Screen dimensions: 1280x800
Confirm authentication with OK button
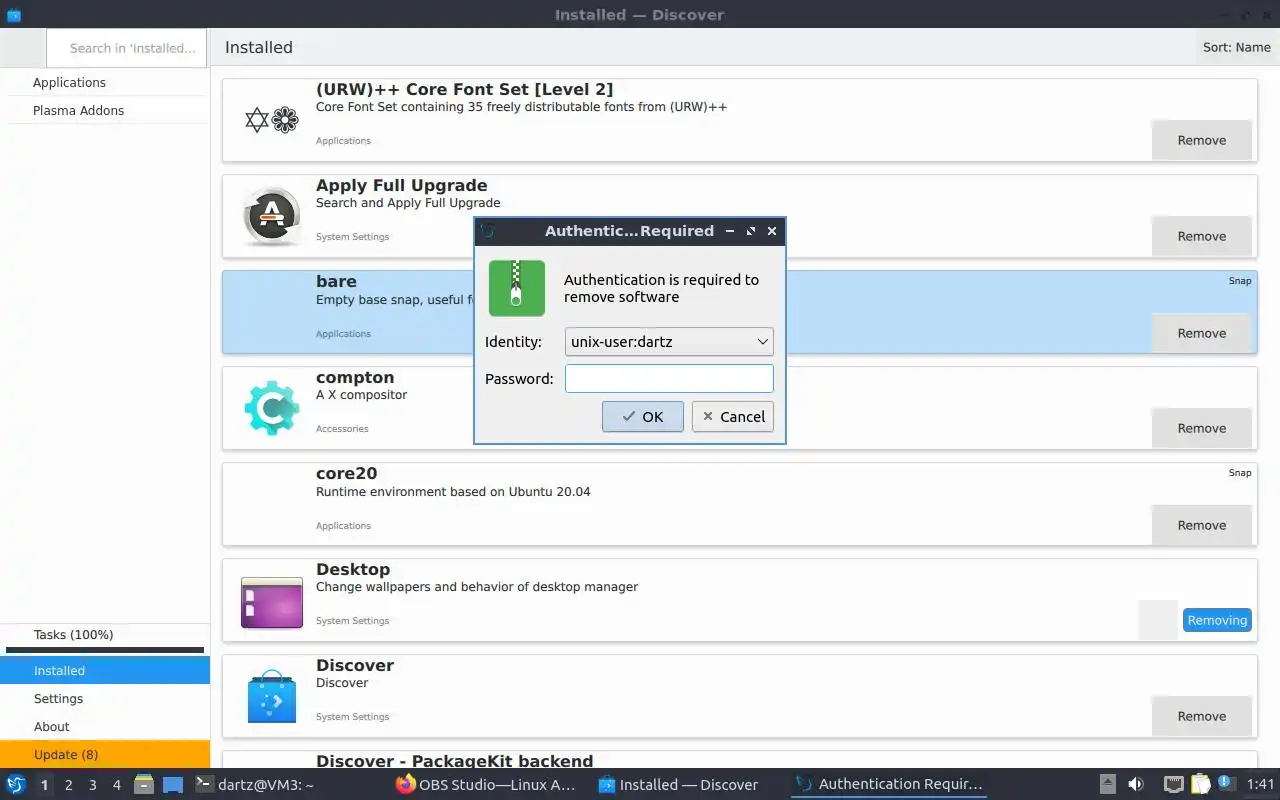point(643,417)
